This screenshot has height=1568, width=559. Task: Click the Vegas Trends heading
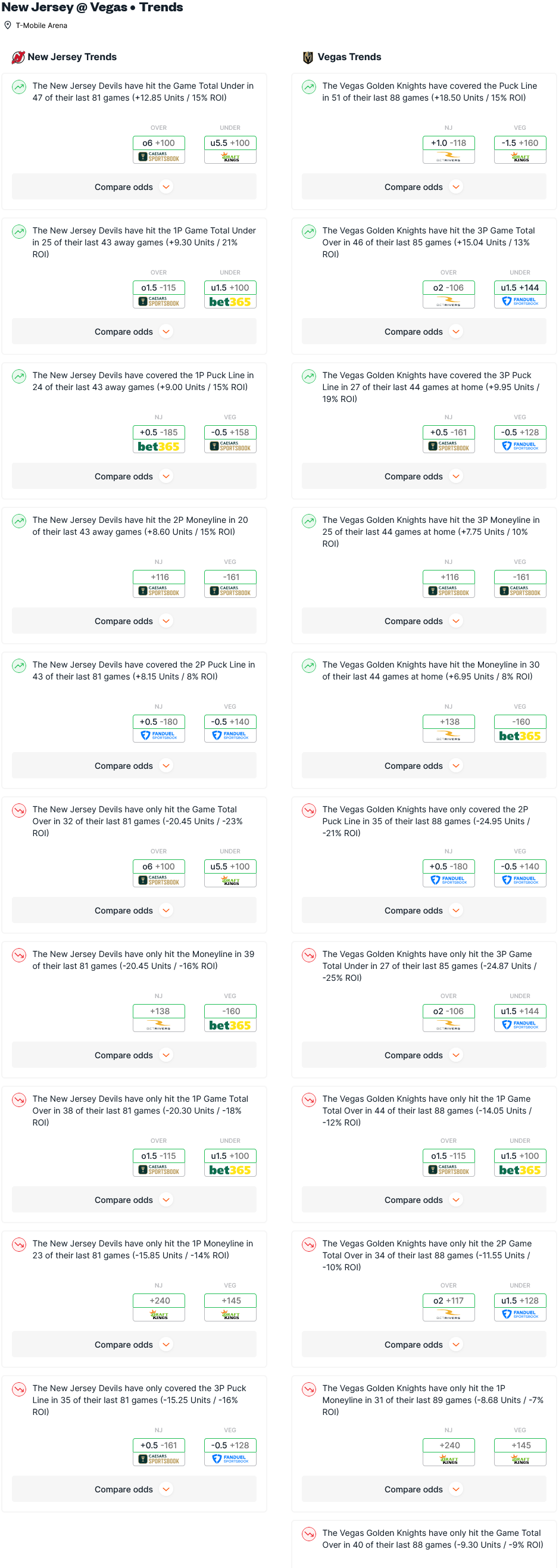coord(349,57)
